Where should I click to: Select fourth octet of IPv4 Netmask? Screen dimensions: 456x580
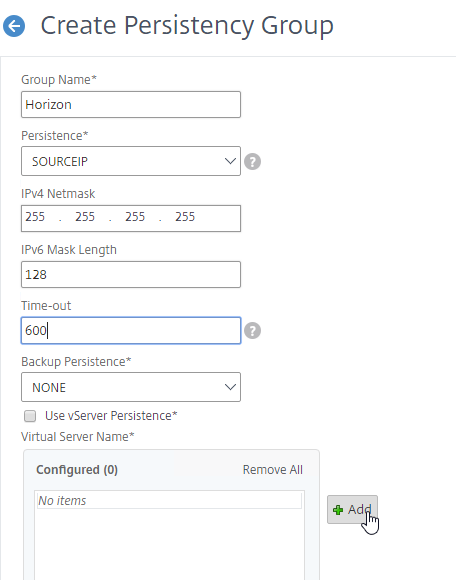click(185, 216)
